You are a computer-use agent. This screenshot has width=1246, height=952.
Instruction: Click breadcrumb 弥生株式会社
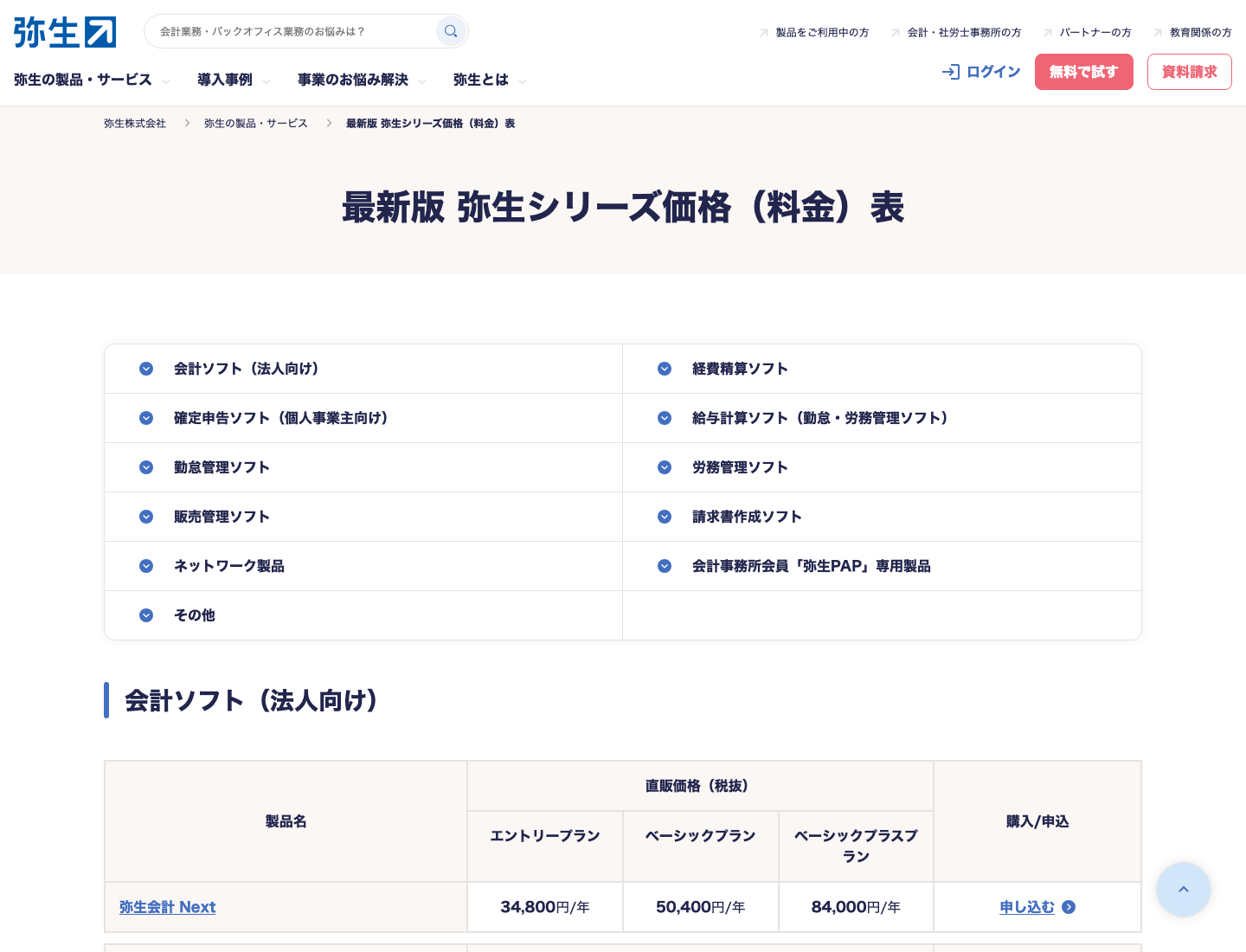click(135, 124)
